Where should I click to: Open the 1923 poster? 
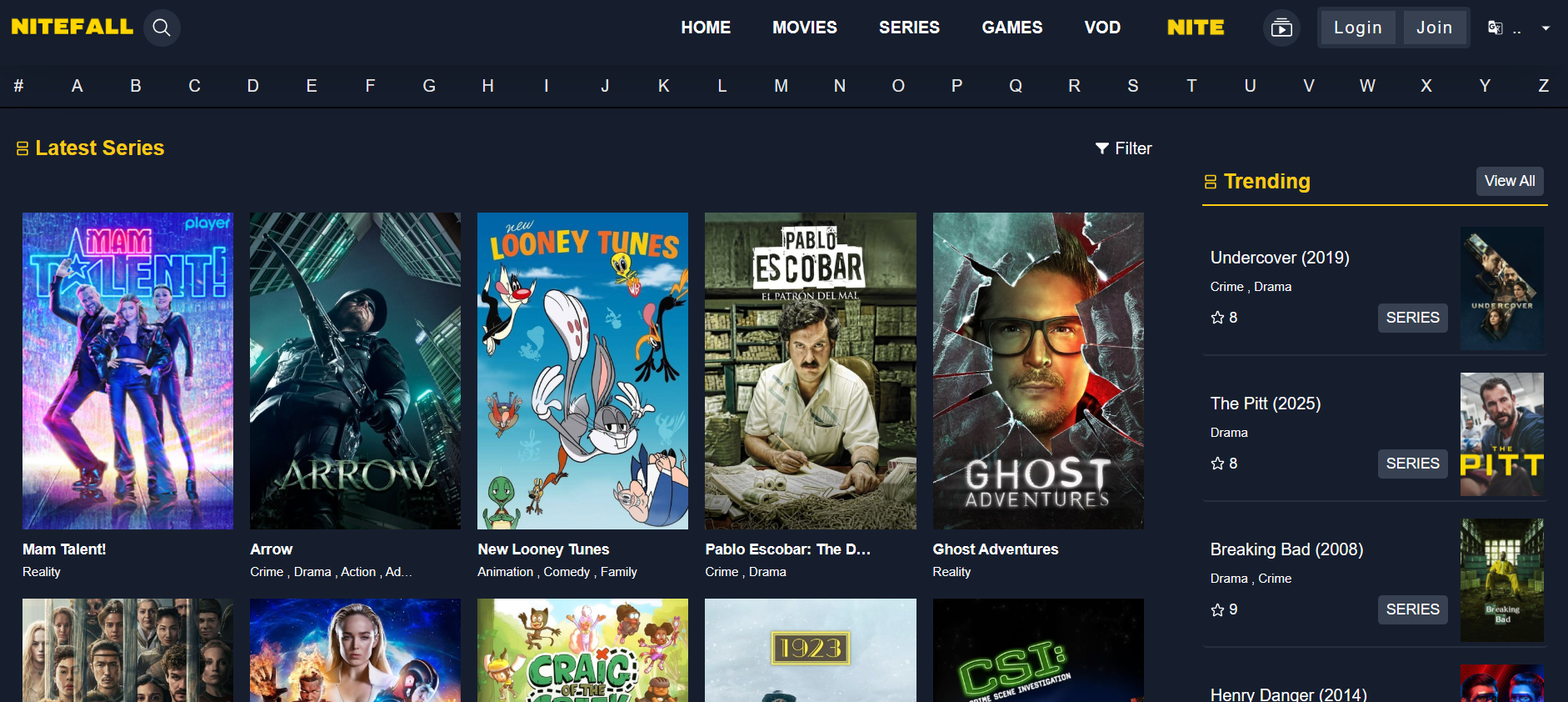click(x=811, y=650)
